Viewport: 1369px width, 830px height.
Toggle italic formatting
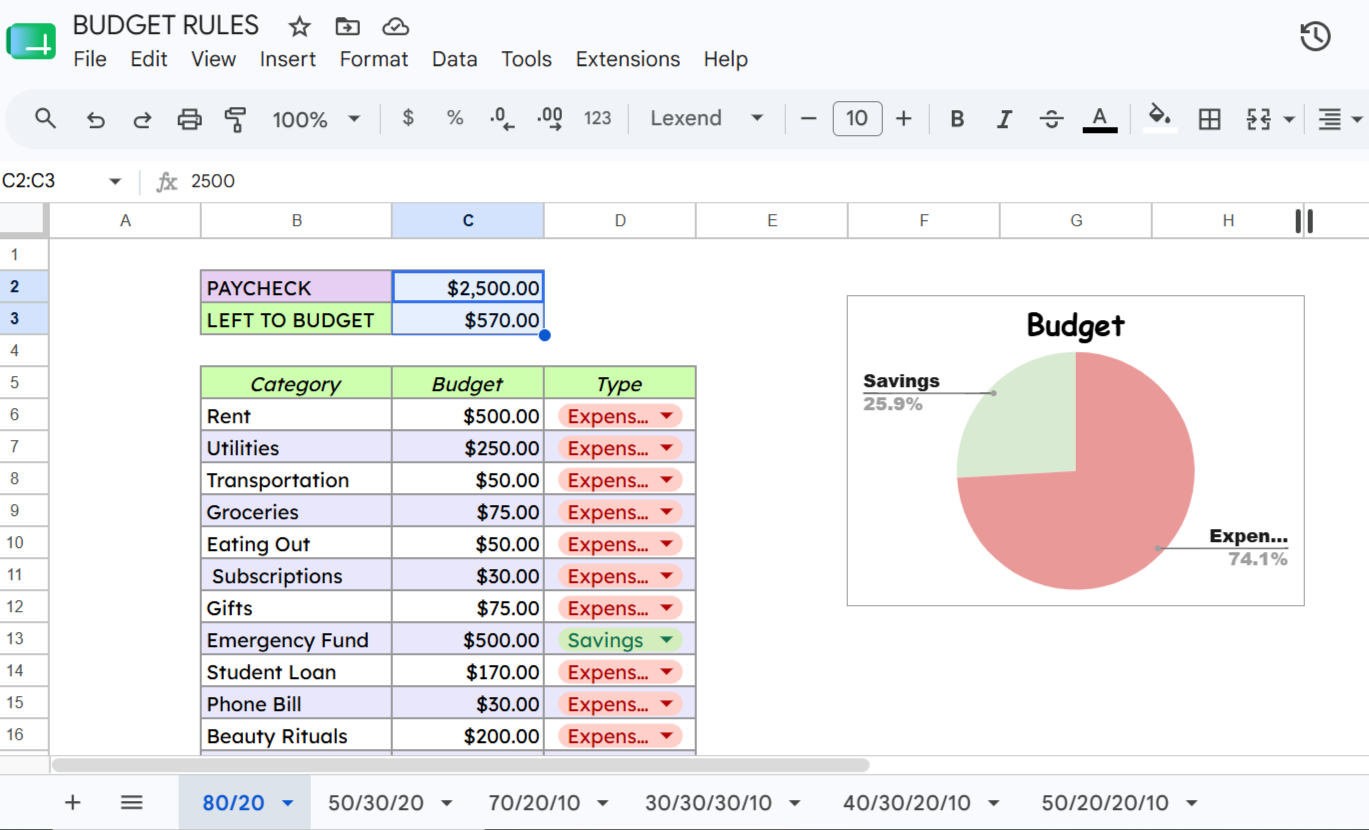pyautogui.click(x=1004, y=119)
